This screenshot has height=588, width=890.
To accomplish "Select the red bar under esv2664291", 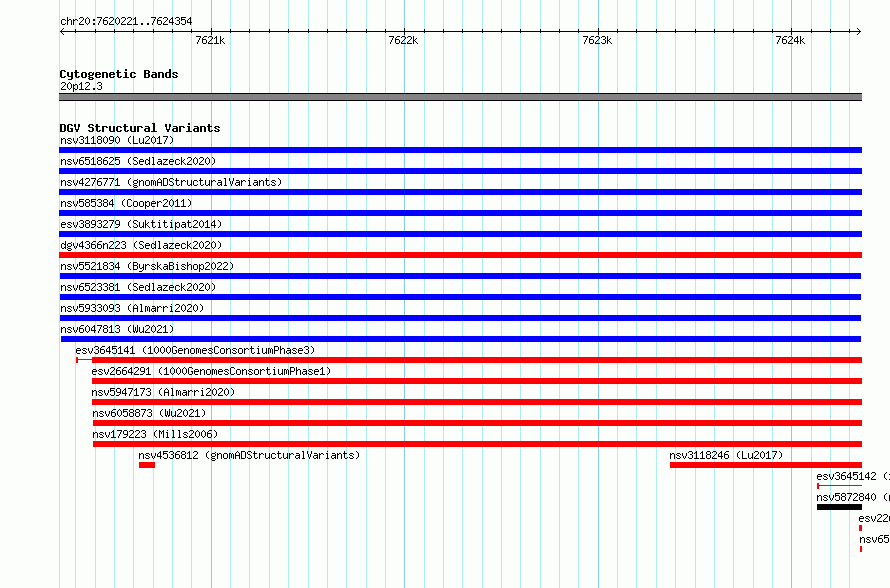I will click(477, 381).
